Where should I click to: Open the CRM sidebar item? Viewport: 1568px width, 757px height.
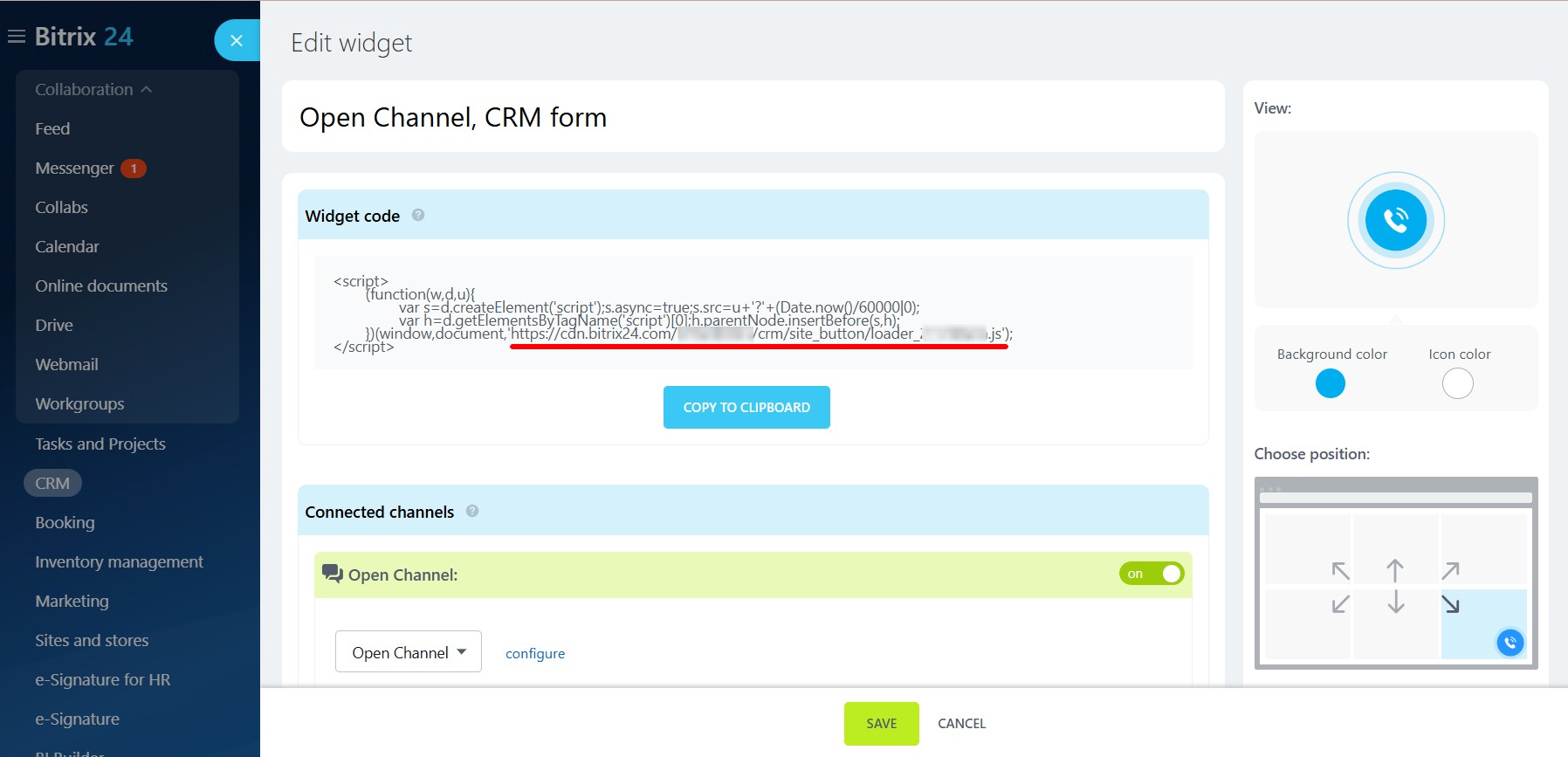coord(52,483)
